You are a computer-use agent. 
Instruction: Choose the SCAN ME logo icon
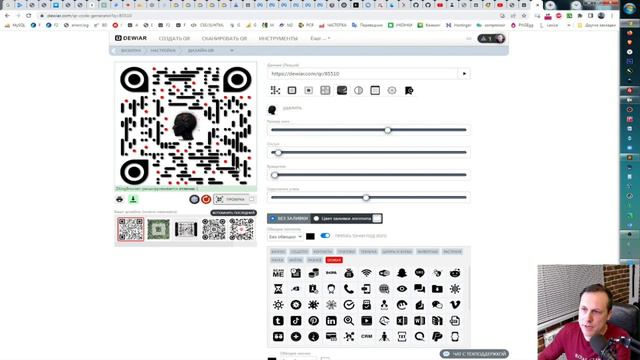[x=278, y=273]
